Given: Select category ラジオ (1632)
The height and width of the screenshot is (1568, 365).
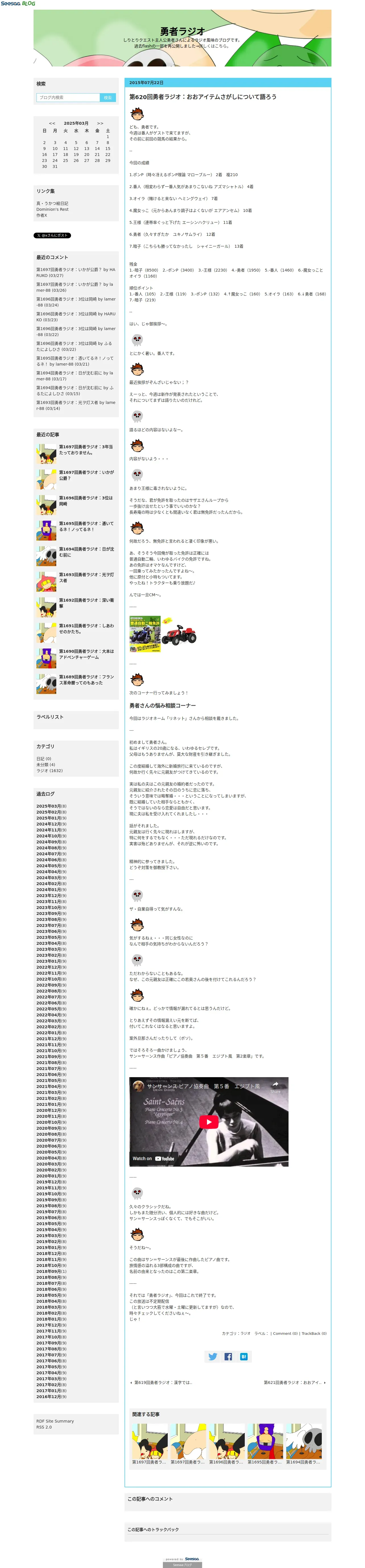Looking at the screenshot, I should [49, 771].
